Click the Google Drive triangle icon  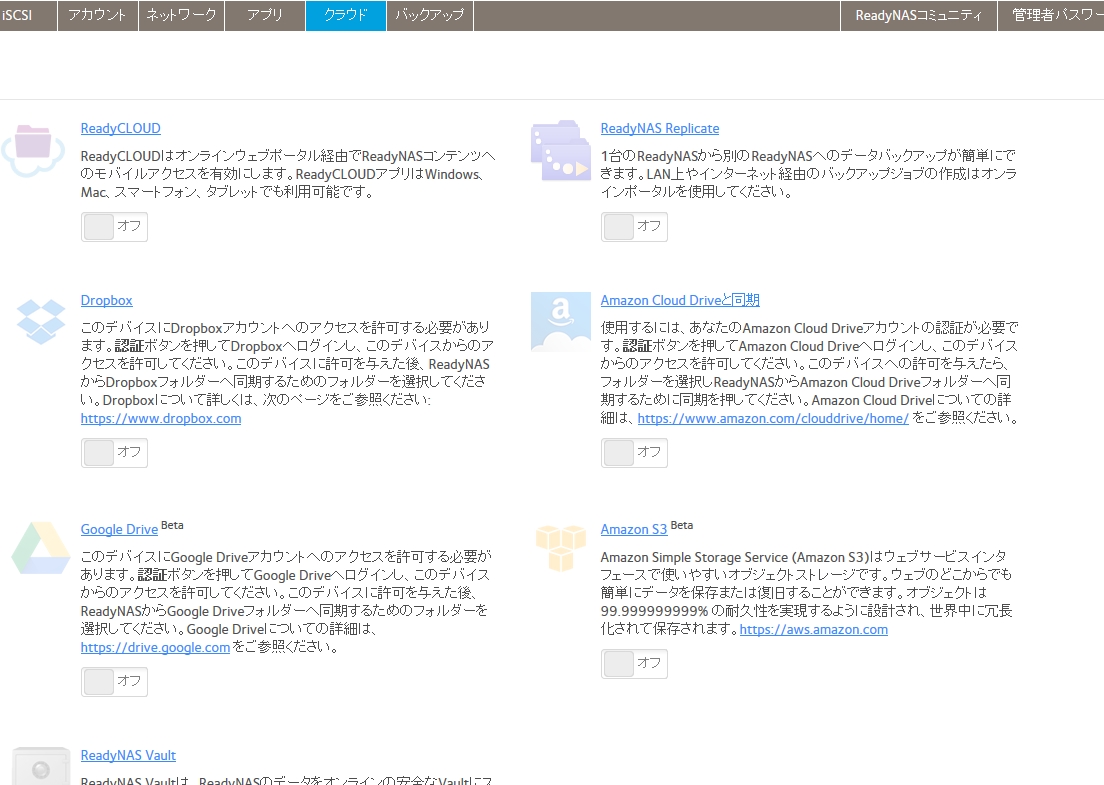click(x=41, y=548)
